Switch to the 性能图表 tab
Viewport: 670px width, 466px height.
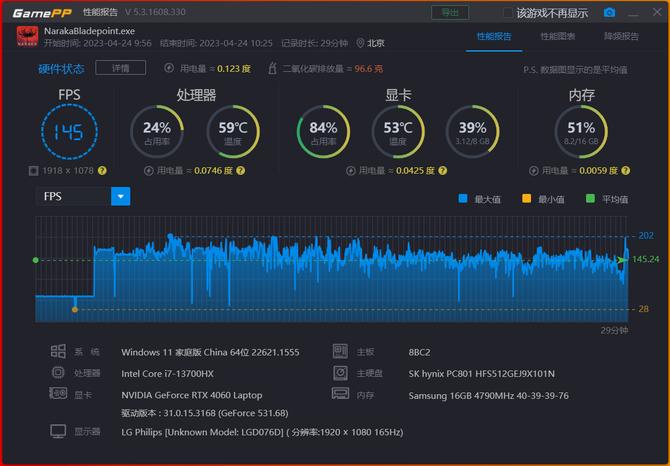[557, 36]
